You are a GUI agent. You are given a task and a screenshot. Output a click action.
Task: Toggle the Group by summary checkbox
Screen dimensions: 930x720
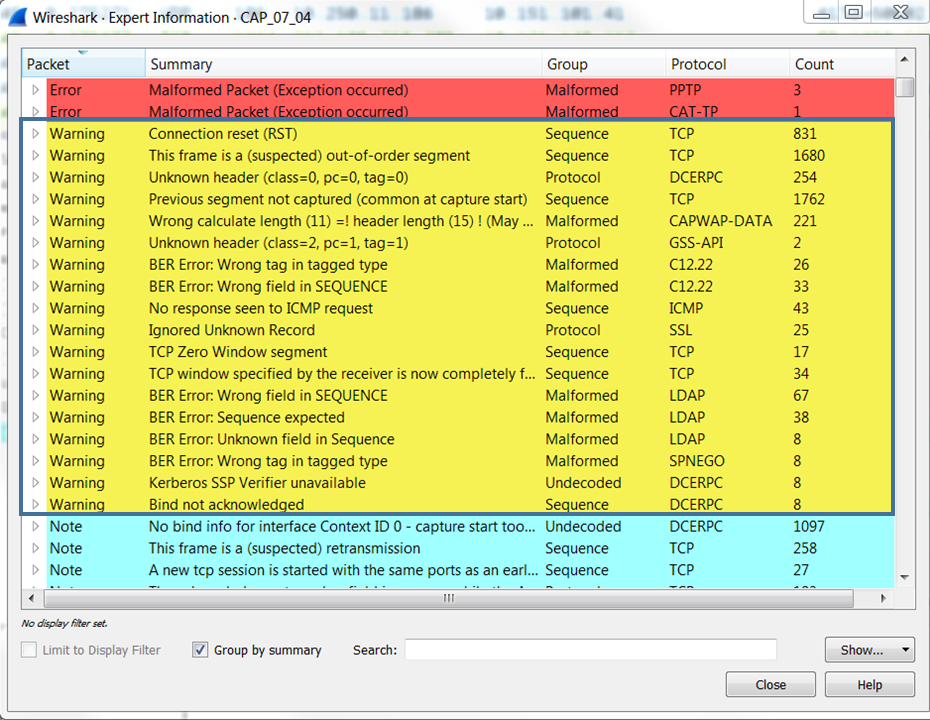coord(200,650)
